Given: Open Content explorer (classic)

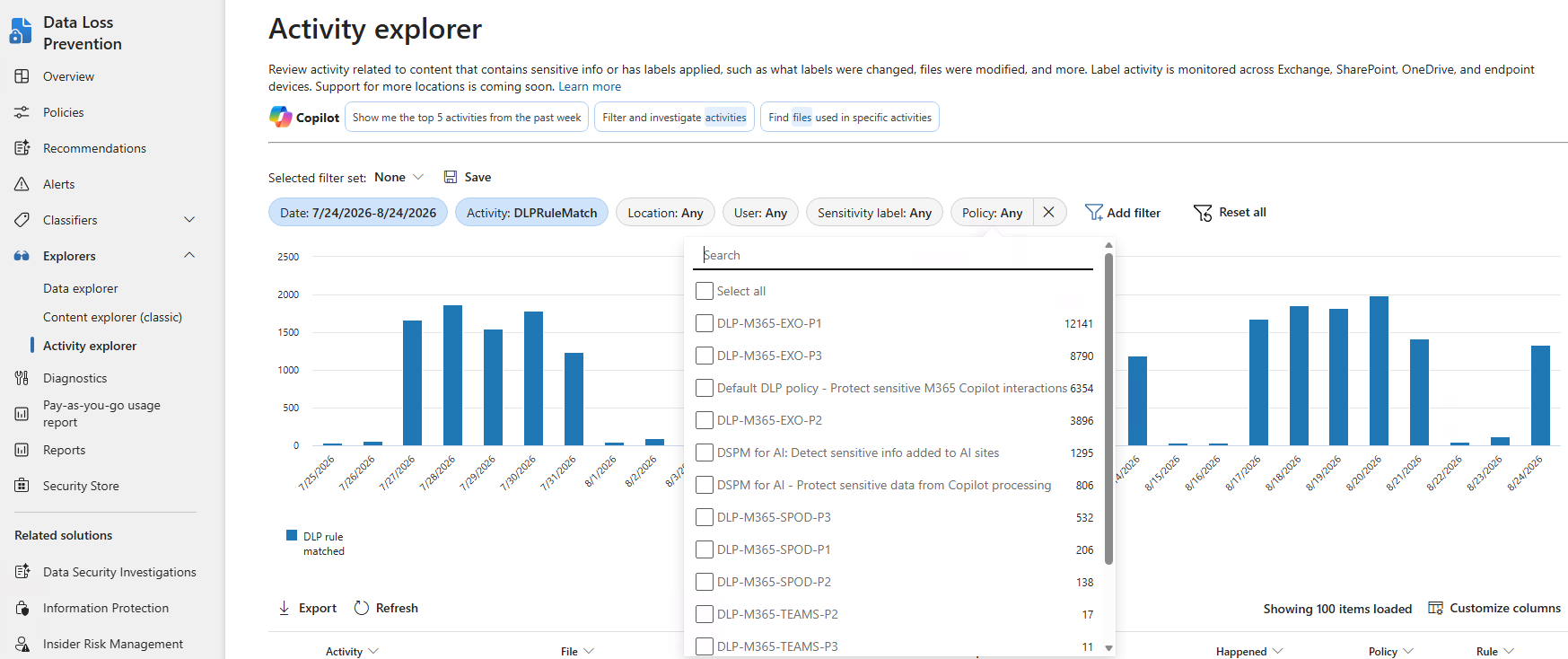Looking at the screenshot, I should click(x=112, y=317).
